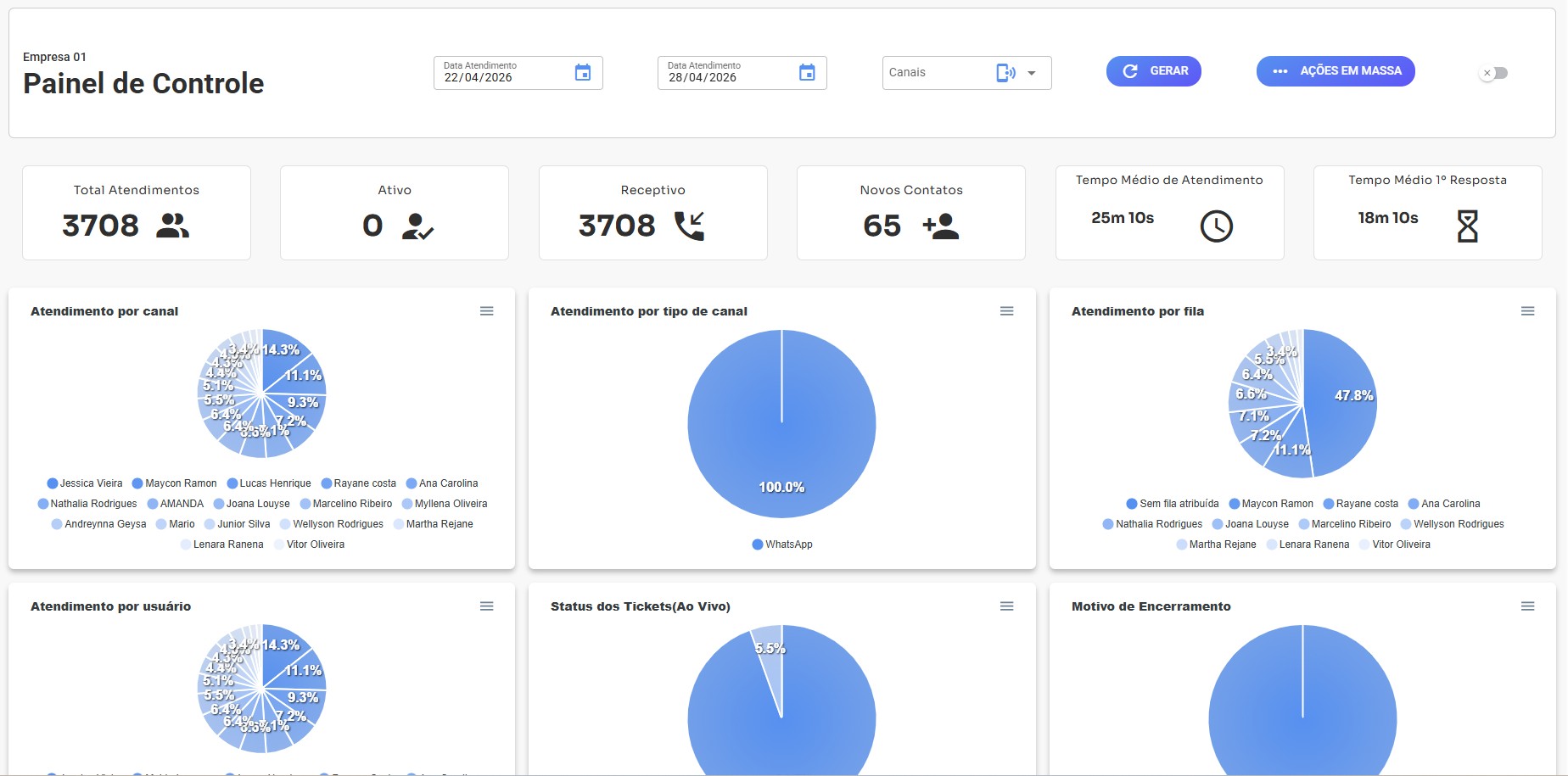Toggle Sem fila atribuída legend item
The height and width of the screenshot is (776, 1568).
(x=1173, y=504)
